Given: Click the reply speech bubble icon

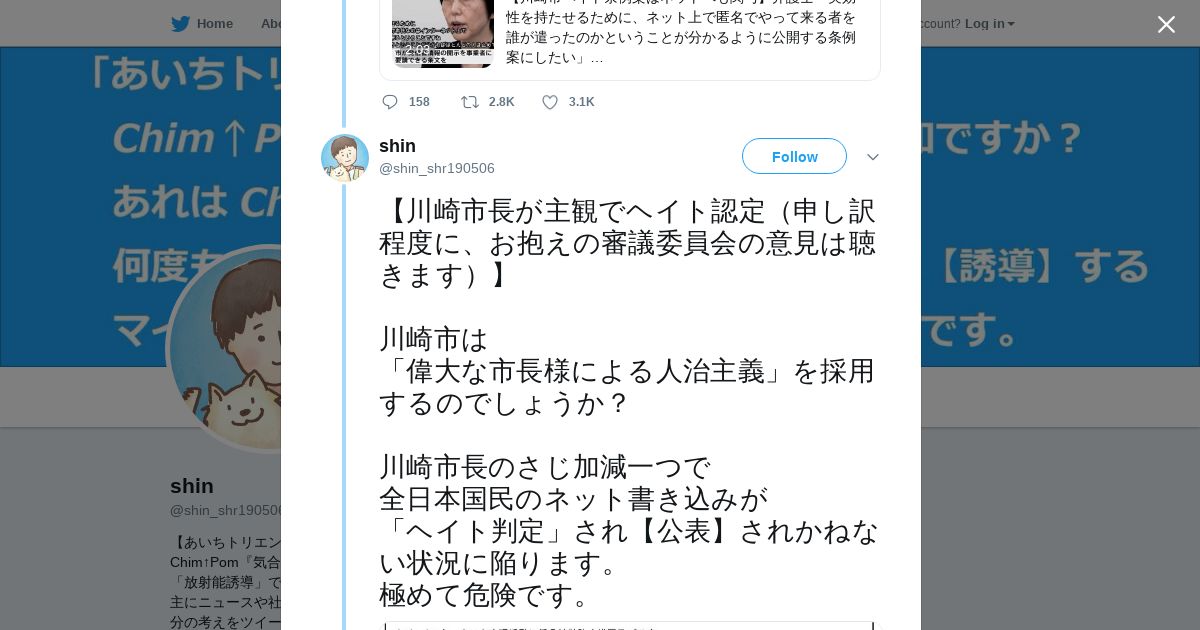Looking at the screenshot, I should (390, 102).
